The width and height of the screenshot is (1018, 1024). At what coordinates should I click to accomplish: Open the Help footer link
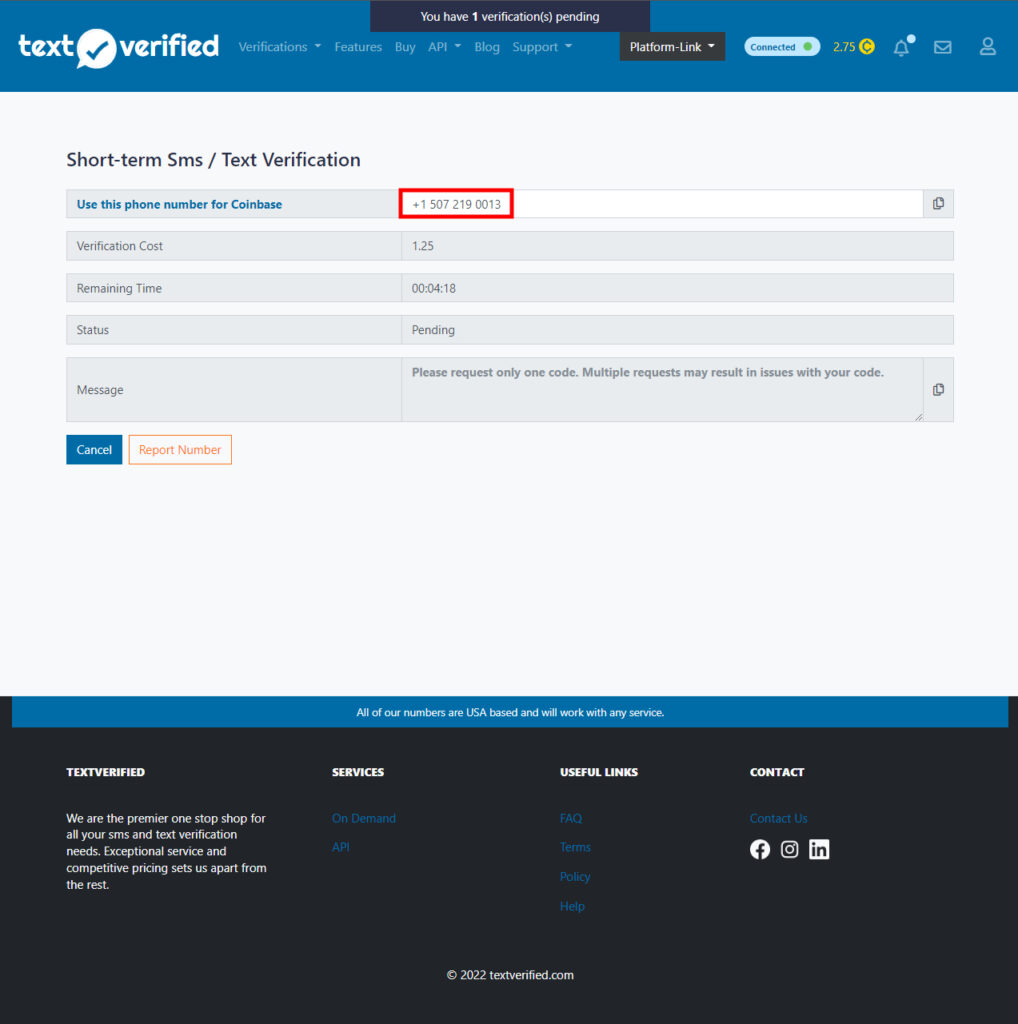pos(572,906)
